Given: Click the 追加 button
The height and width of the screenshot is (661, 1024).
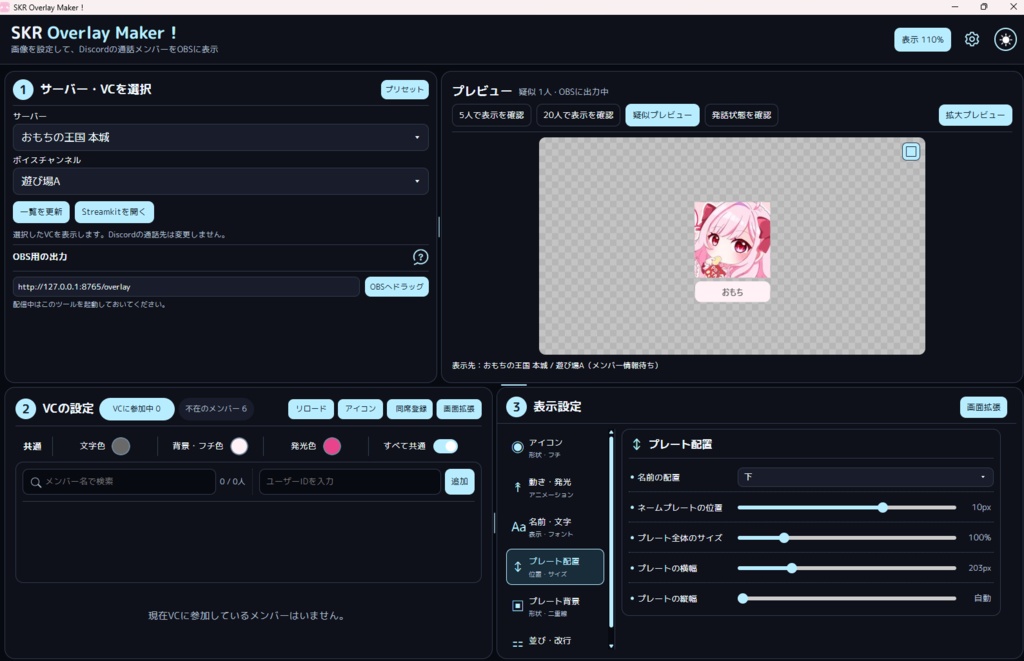Looking at the screenshot, I should pos(459,481).
